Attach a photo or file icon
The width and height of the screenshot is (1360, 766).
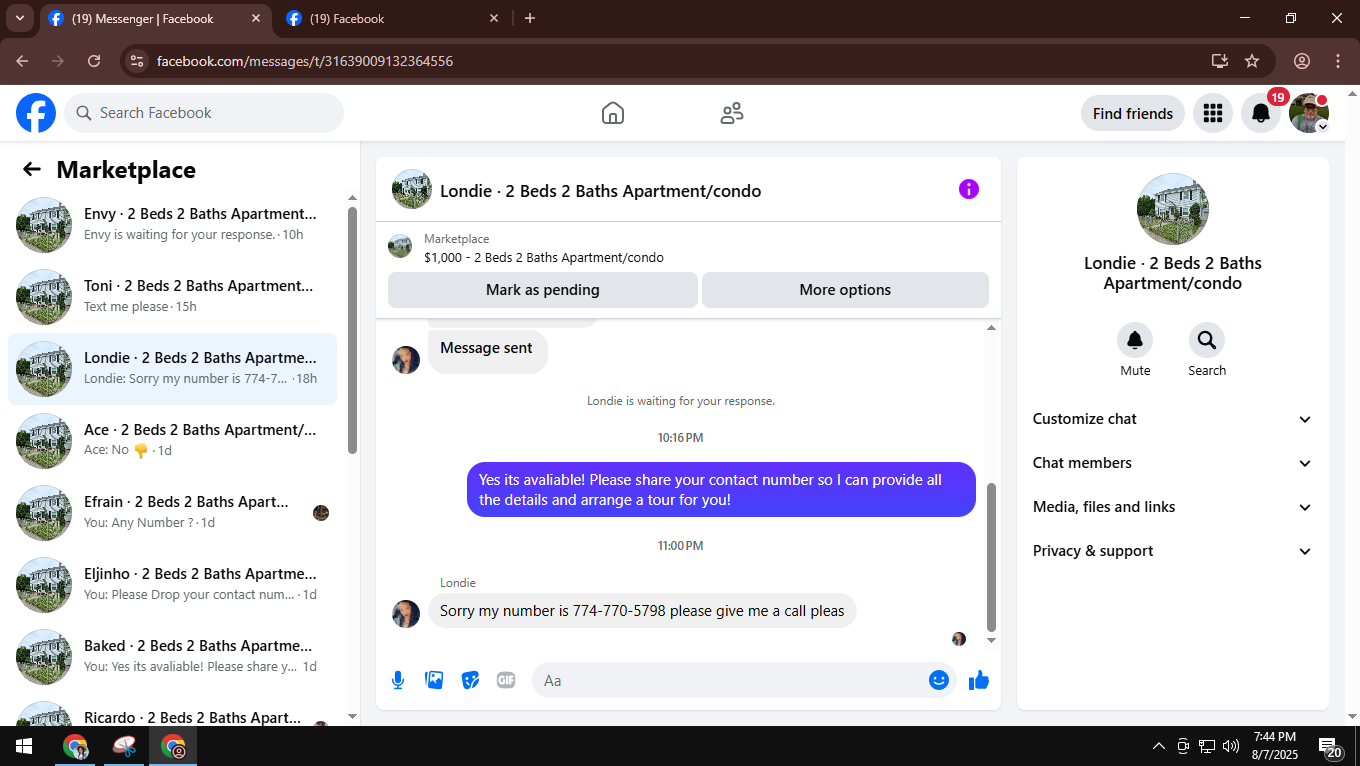pyautogui.click(x=434, y=680)
